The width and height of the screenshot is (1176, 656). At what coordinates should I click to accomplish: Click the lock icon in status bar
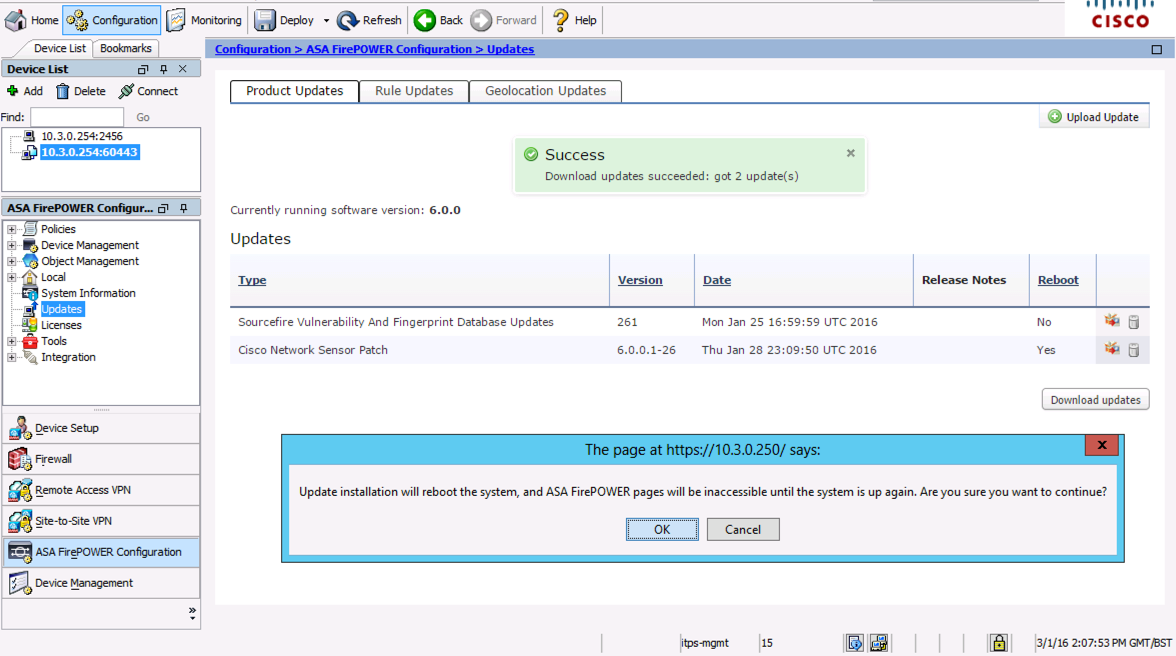pyautogui.click(x=999, y=643)
